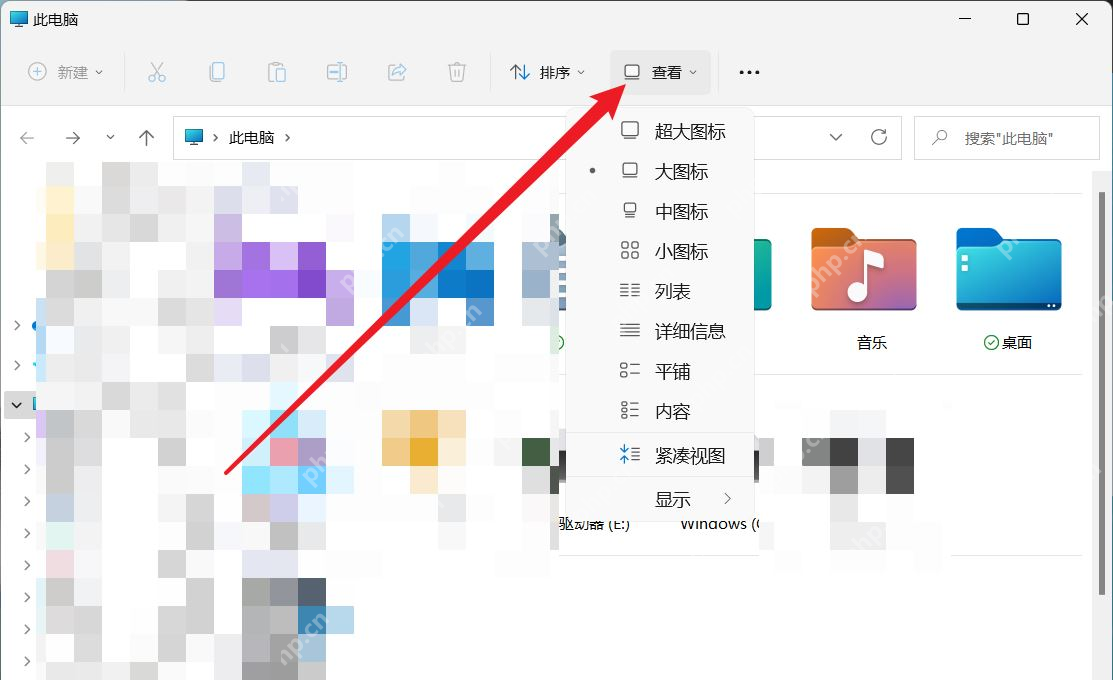Collapse the expanded navigation tree node
1113x680 pixels.
click(16, 405)
